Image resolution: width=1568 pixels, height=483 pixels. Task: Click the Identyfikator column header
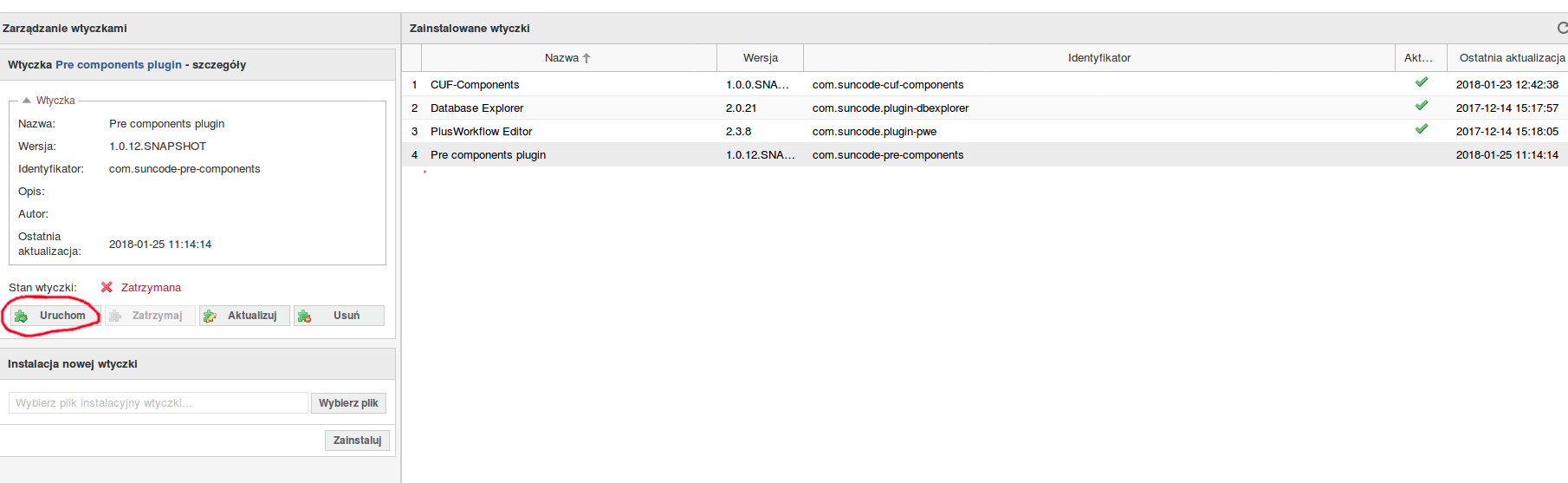click(x=1099, y=58)
